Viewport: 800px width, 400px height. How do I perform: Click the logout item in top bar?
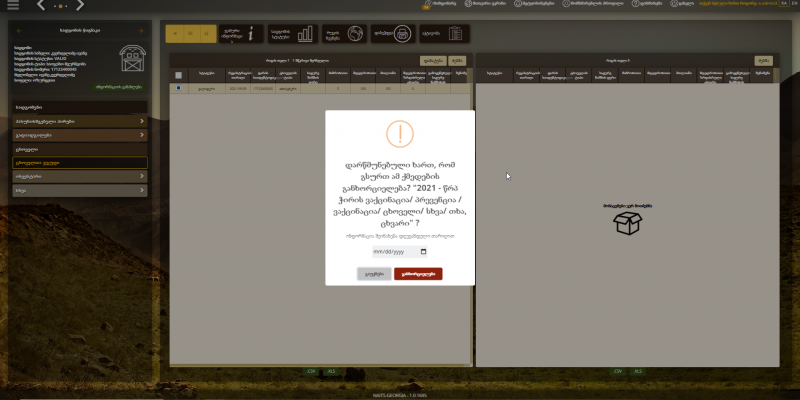point(682,3)
